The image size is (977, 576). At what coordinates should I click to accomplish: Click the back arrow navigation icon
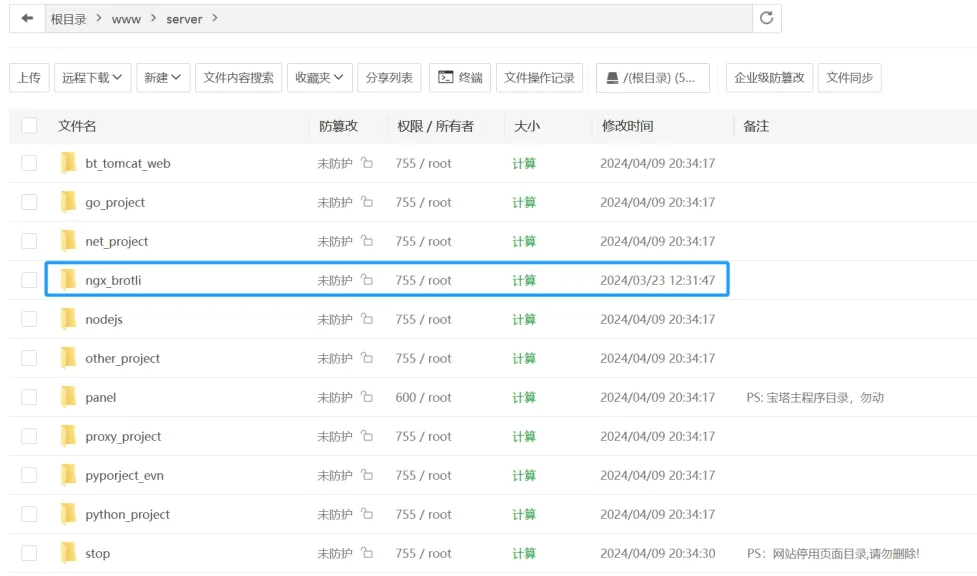point(27,19)
